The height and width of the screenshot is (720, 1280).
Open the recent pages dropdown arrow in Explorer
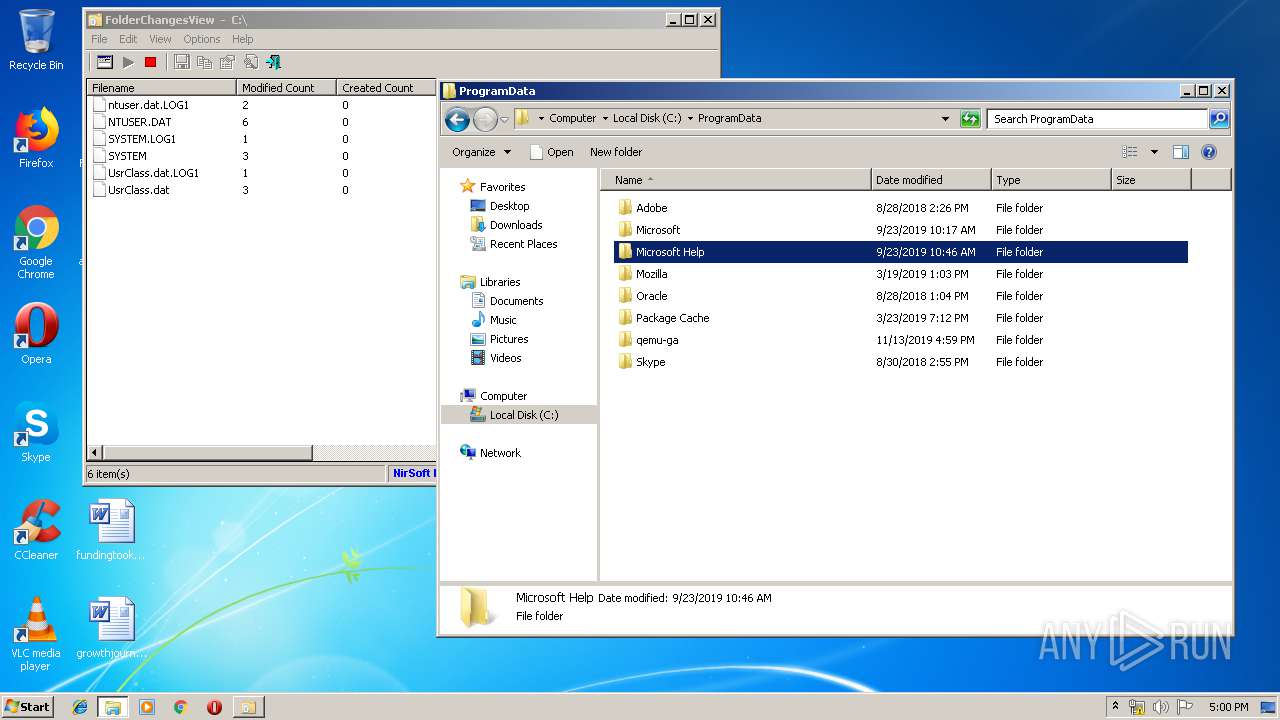pyautogui.click(x=504, y=119)
